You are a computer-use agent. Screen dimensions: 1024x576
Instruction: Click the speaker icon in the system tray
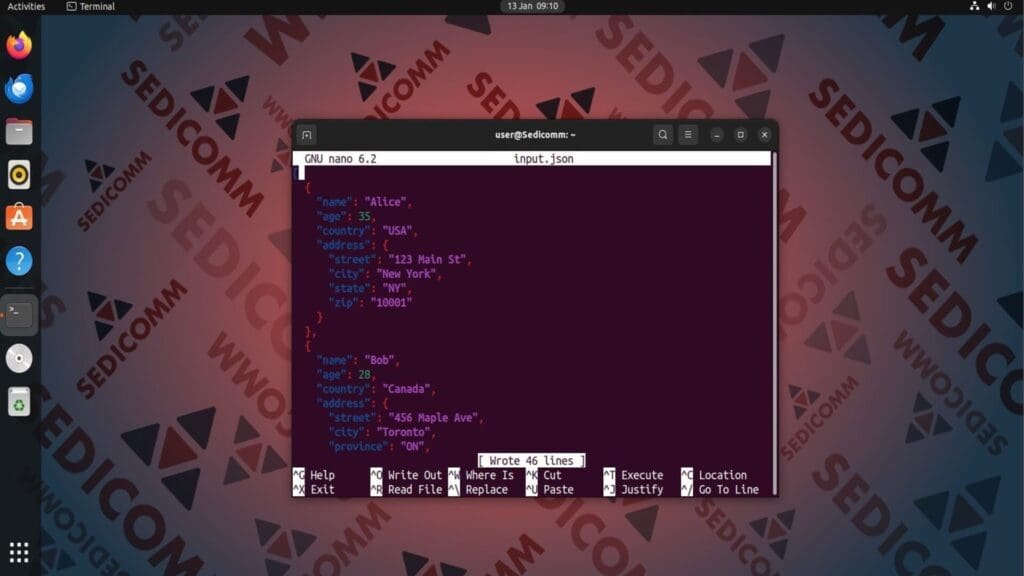(992, 6)
